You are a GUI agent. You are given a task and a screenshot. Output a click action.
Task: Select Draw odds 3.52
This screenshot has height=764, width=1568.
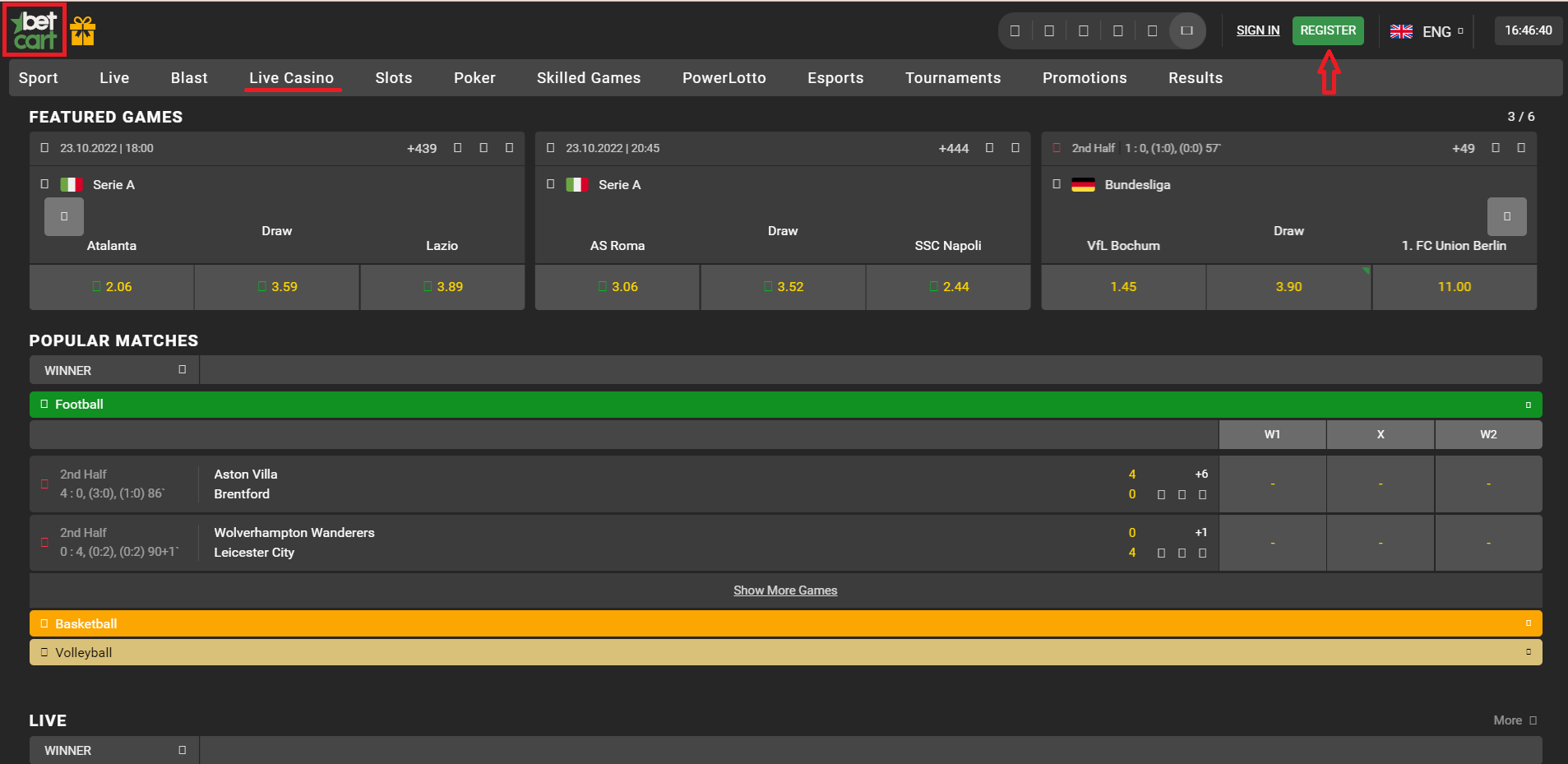pyautogui.click(x=783, y=287)
